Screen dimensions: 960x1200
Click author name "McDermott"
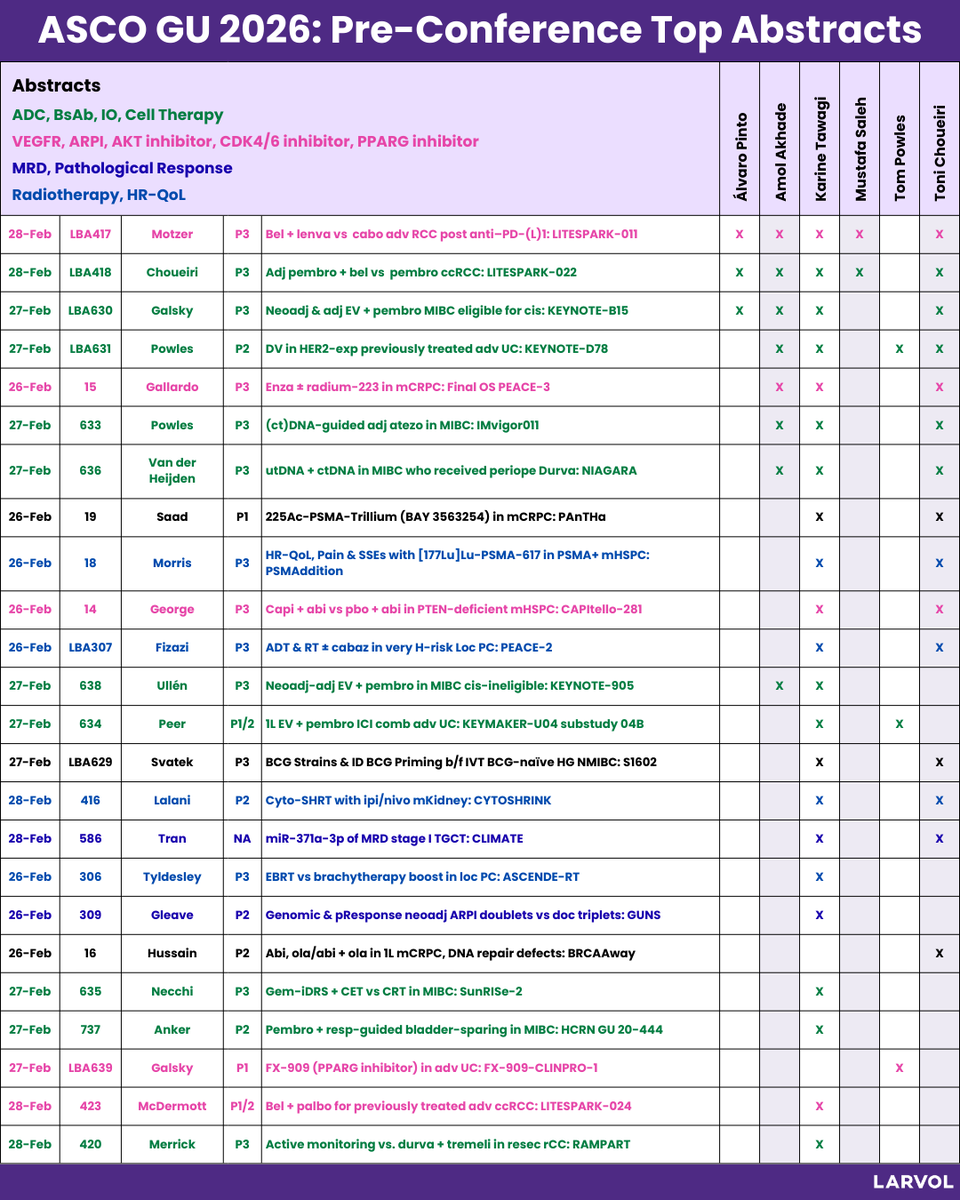pyautogui.click(x=172, y=1106)
